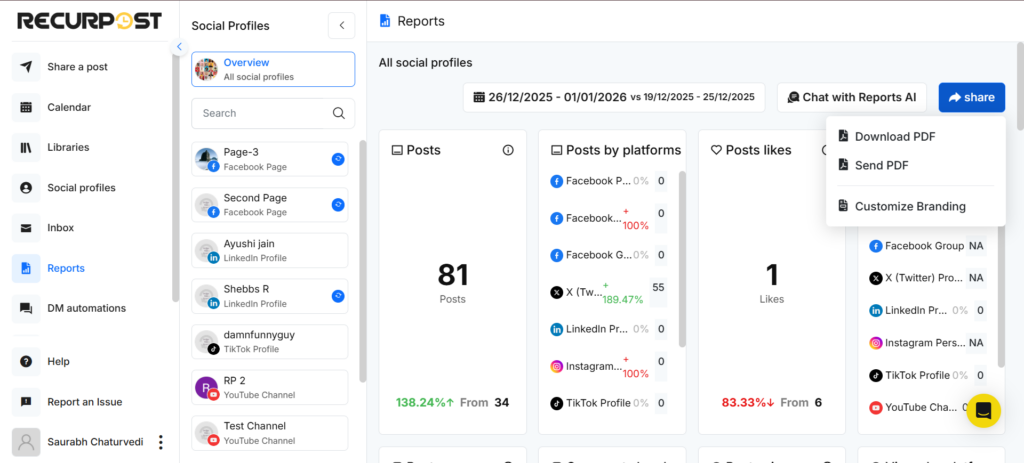Screen dimensions: 1024x463
Task: Click the Reports header icon at the top
Action: pos(385,21)
